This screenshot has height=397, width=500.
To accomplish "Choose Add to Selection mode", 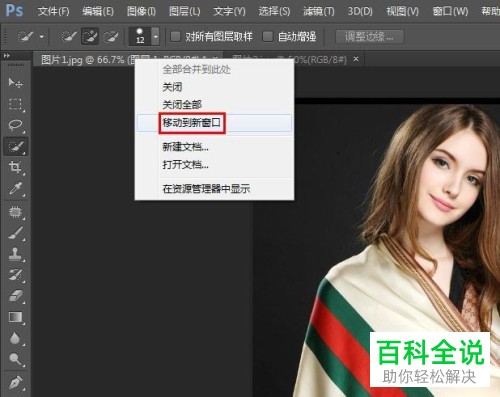I will [90, 36].
